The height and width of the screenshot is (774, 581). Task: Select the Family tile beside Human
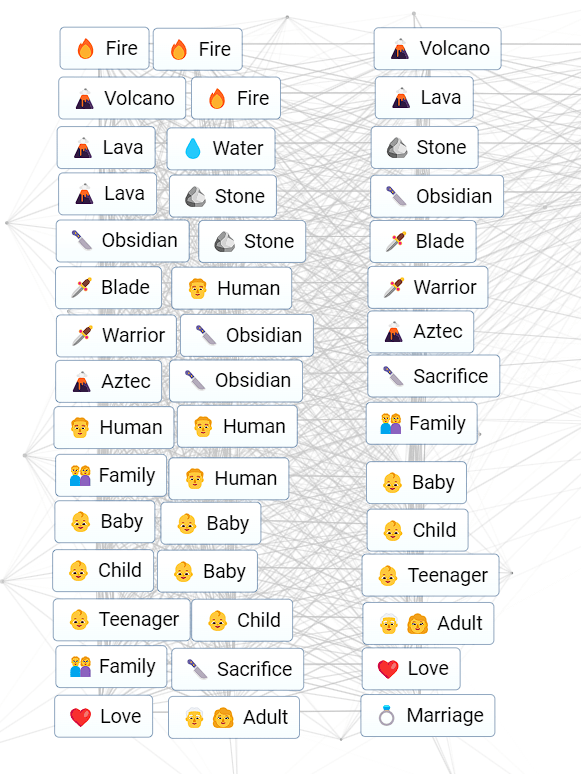(111, 475)
